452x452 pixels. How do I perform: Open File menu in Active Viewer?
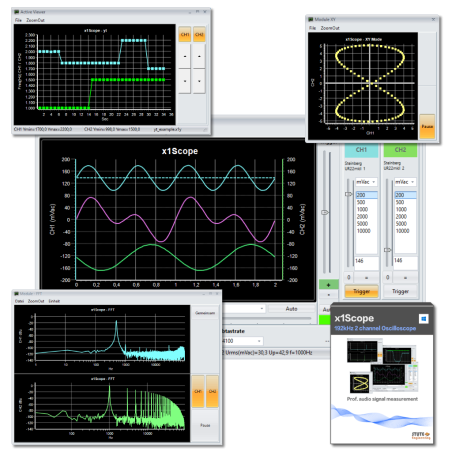[18, 20]
